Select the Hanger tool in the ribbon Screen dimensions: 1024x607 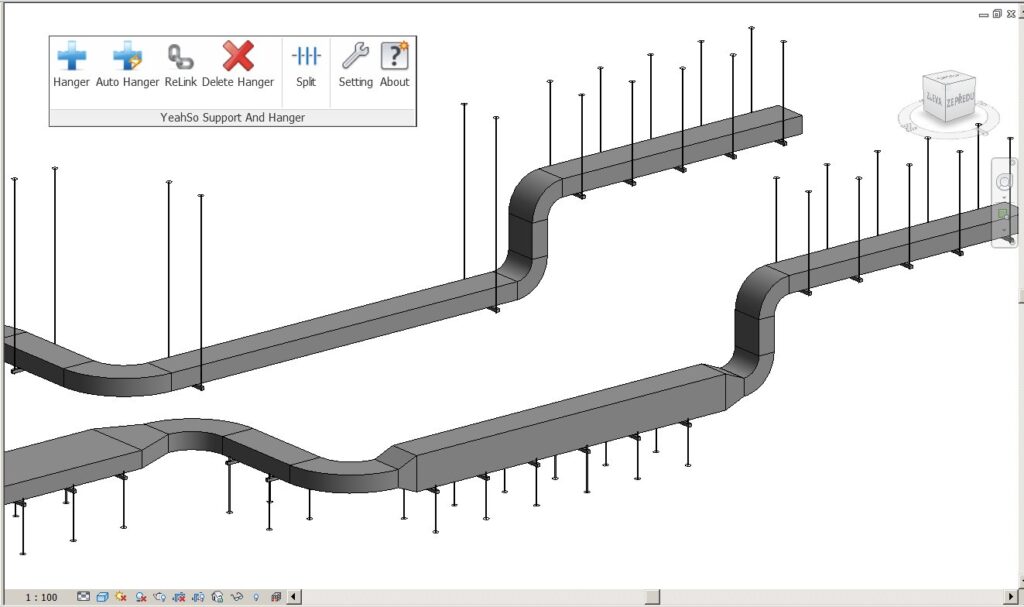click(x=71, y=65)
